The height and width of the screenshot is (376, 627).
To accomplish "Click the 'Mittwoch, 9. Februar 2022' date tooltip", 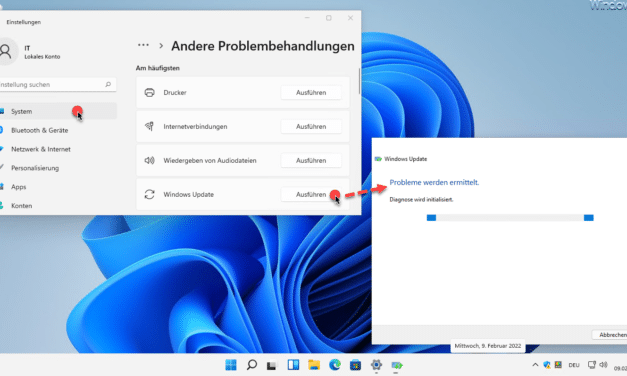I will point(488,346).
